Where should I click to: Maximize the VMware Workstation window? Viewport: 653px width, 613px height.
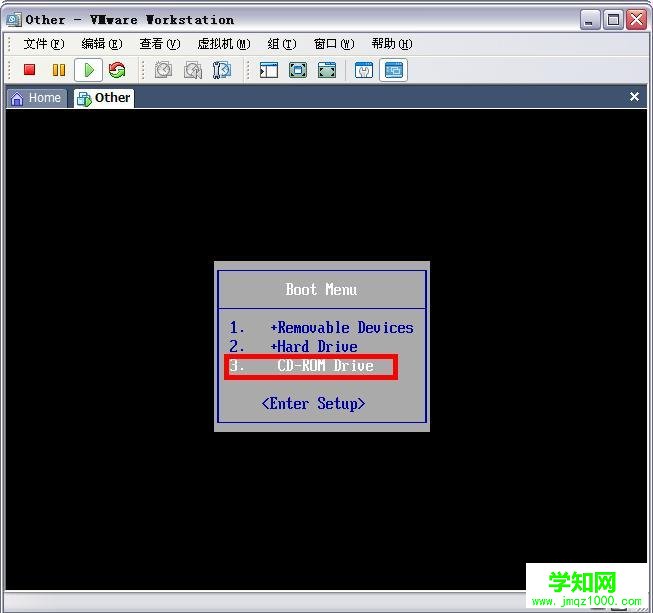613,20
